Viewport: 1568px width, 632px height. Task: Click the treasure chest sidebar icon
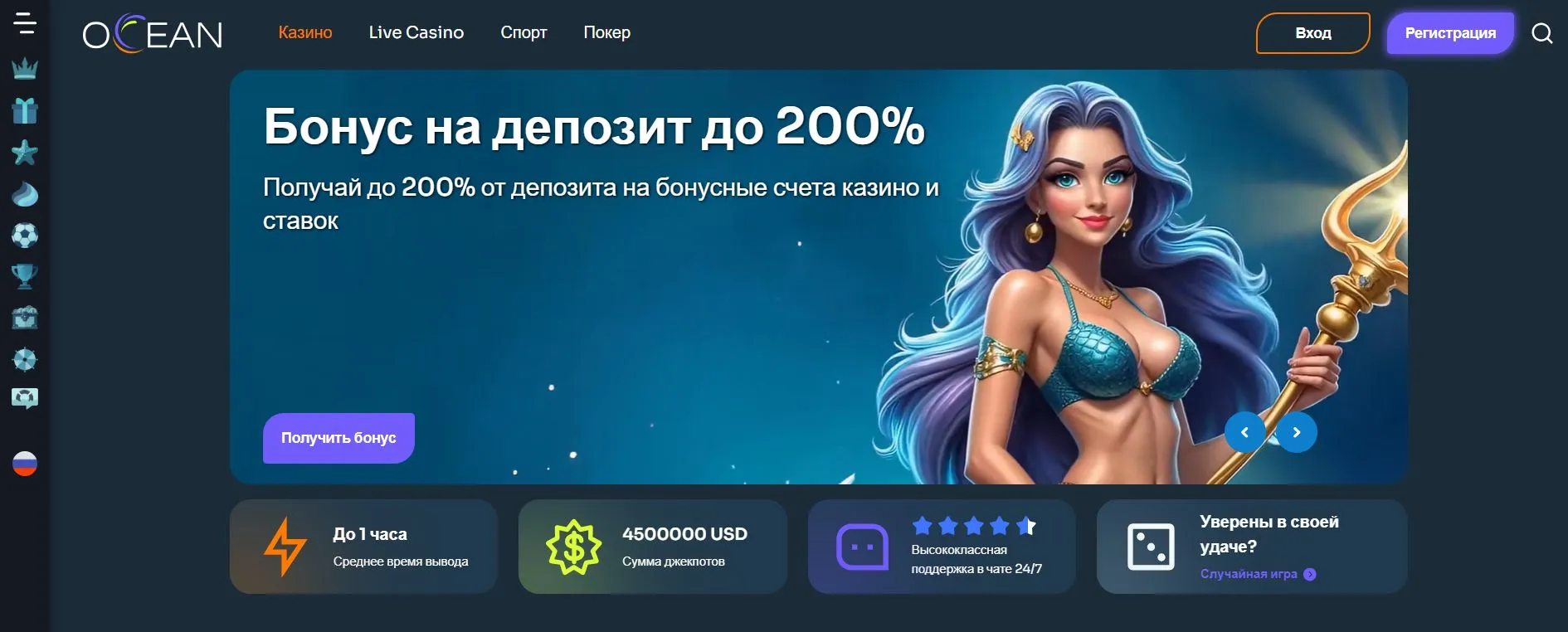pos(25,318)
